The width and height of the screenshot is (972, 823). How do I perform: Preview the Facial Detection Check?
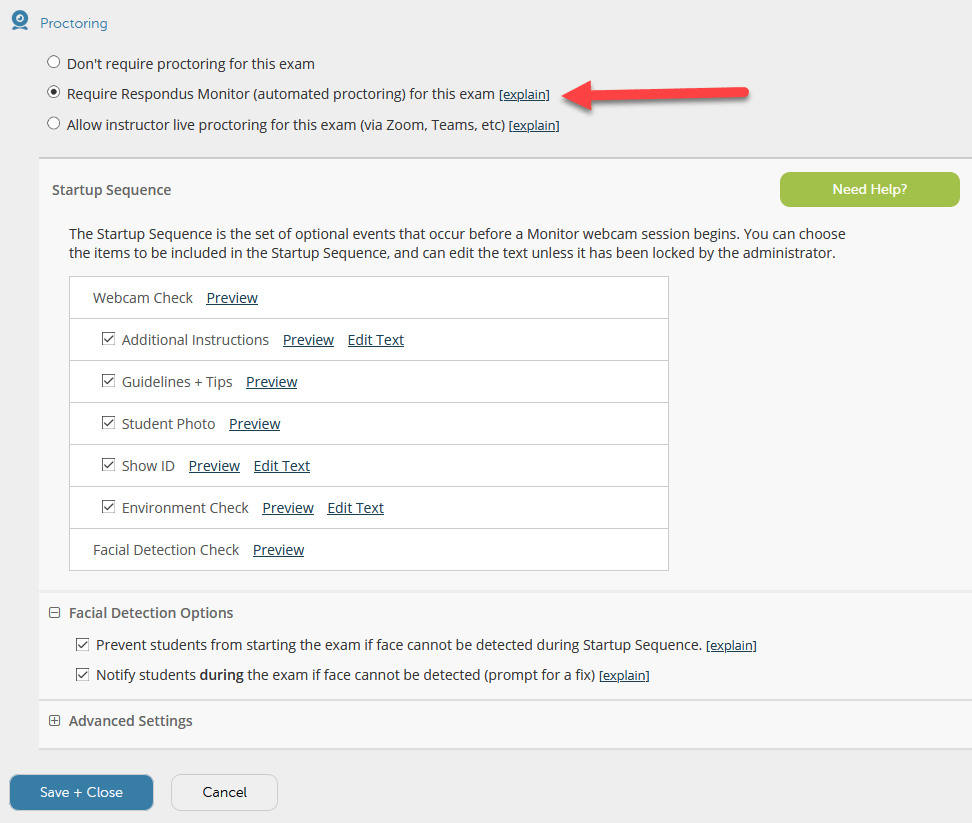coord(278,550)
